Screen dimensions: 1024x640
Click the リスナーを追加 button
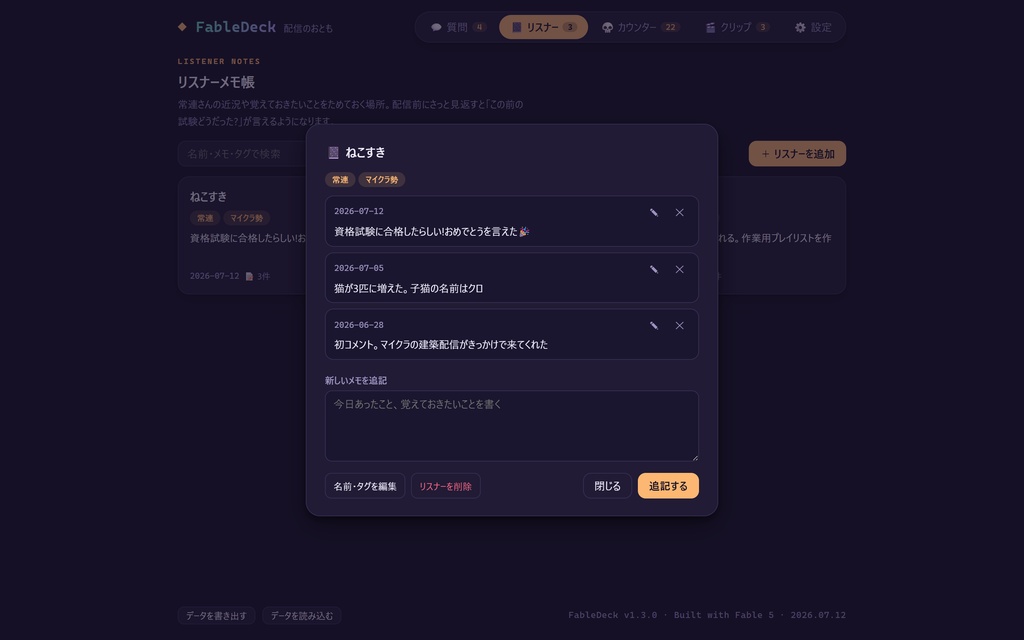click(x=797, y=153)
